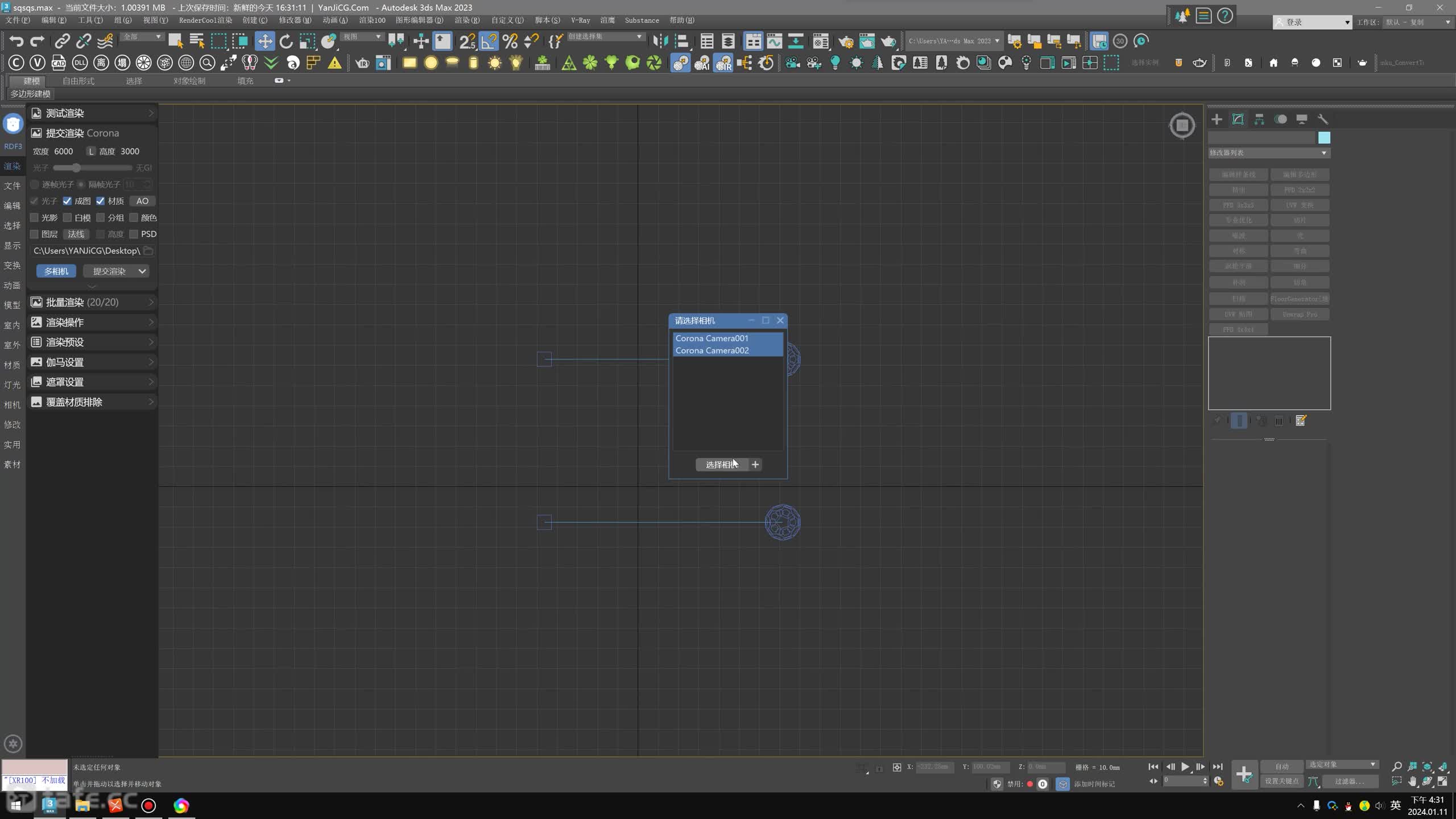This screenshot has width=1456, height=819.
Task: Click the CAD import icon
Action: coord(59,63)
